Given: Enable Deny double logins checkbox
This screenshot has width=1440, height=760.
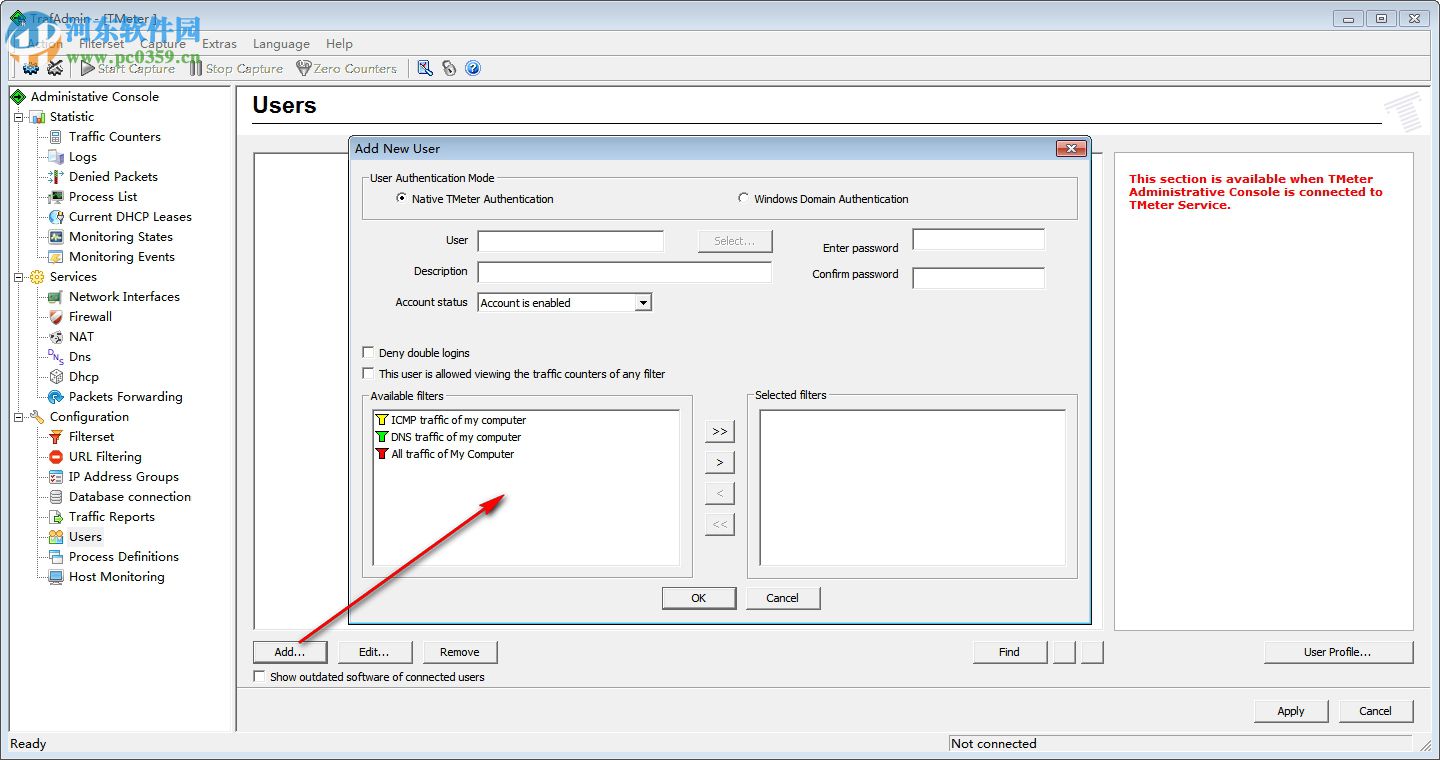Looking at the screenshot, I should [368, 352].
